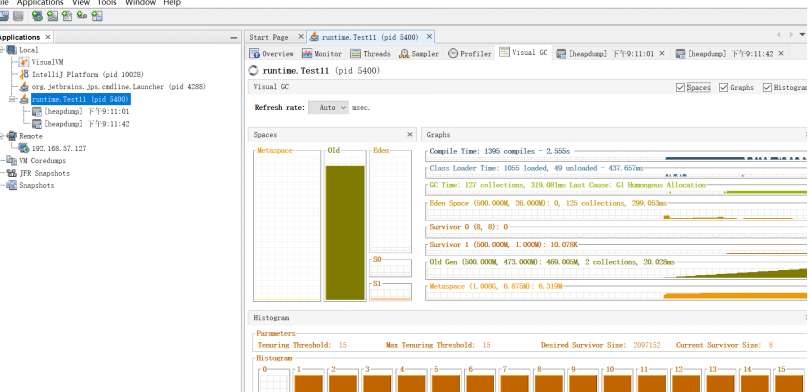
Task: Click the icon on heapdump 9:11:42 tab
Action: tap(680, 54)
